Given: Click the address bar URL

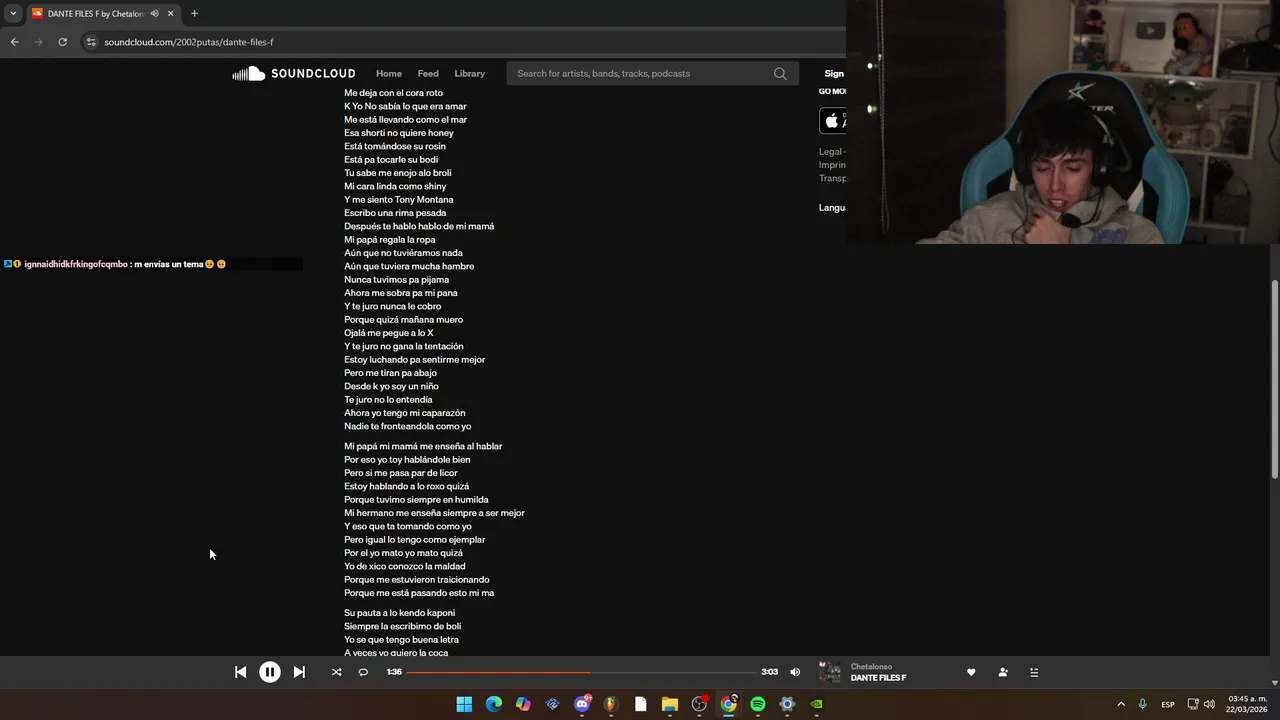Looking at the screenshot, I should click(189, 42).
